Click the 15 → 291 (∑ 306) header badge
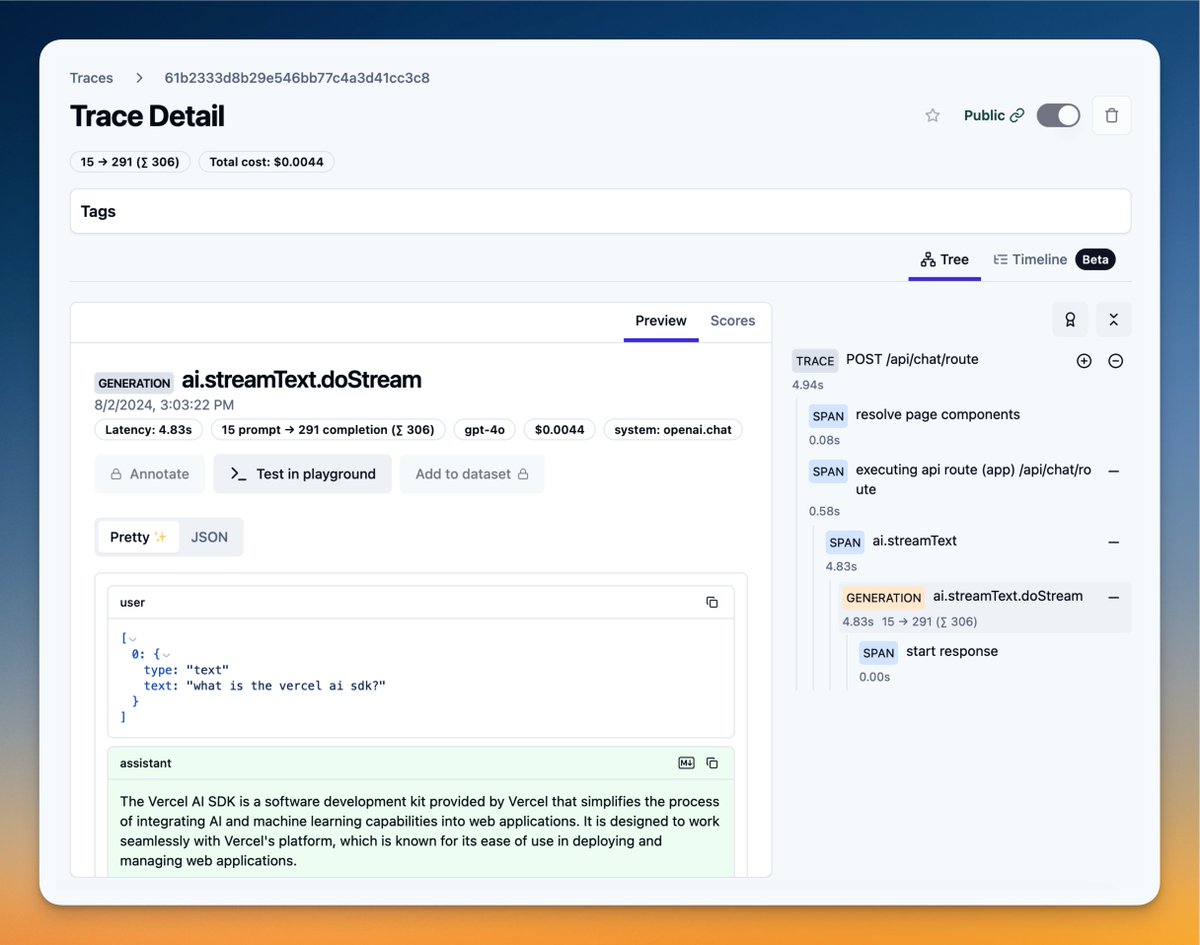The height and width of the screenshot is (945, 1200). (130, 161)
